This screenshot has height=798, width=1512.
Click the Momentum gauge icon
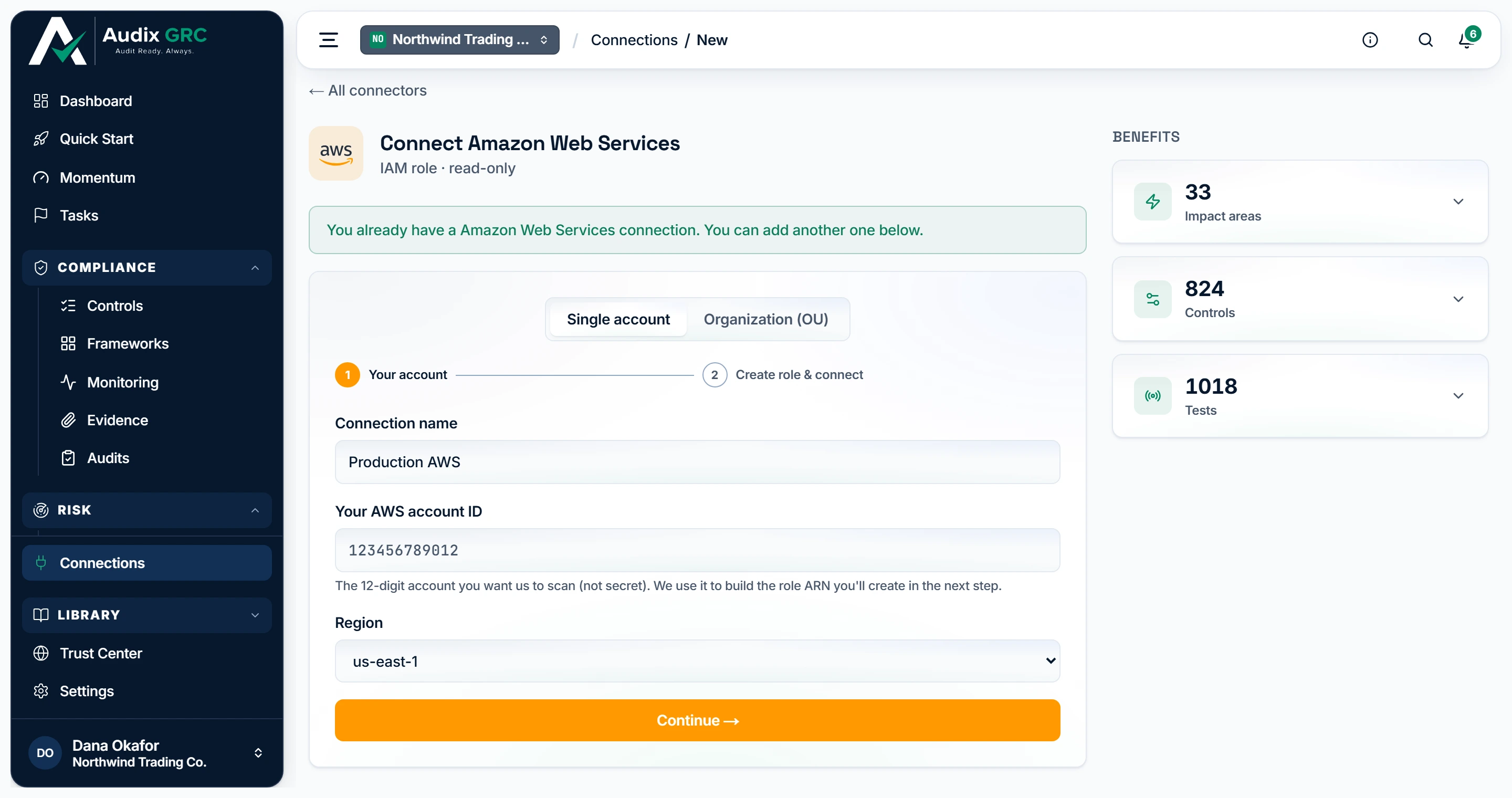point(41,178)
